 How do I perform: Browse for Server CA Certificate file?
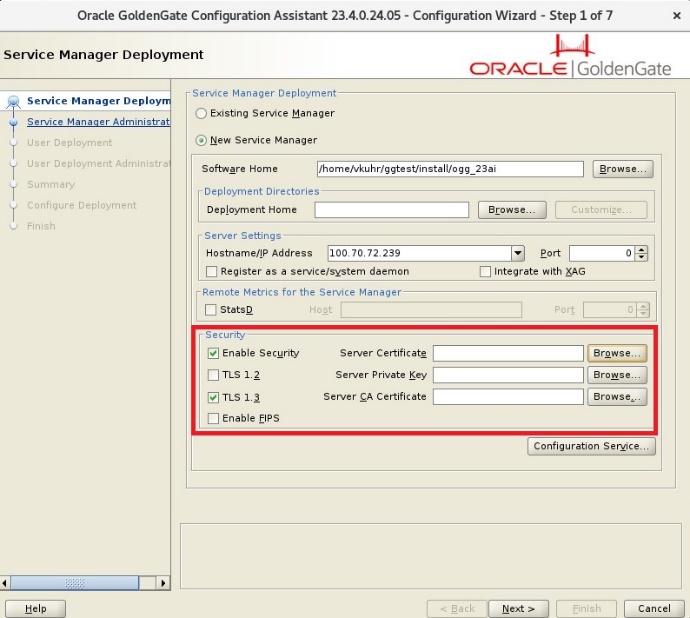coord(617,397)
